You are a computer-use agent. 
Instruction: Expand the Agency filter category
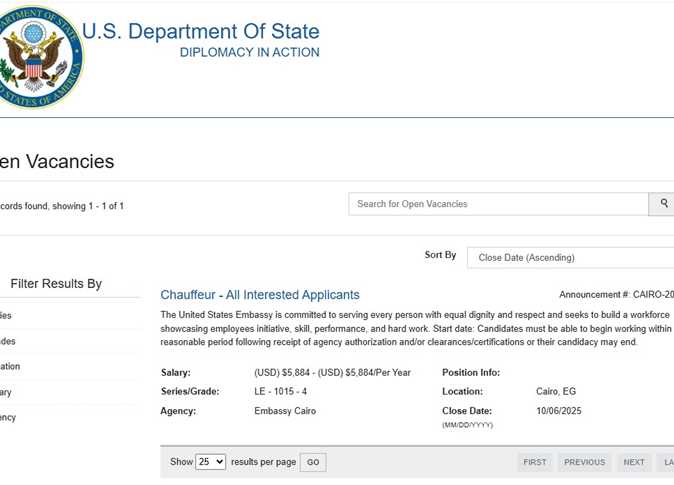point(8,417)
